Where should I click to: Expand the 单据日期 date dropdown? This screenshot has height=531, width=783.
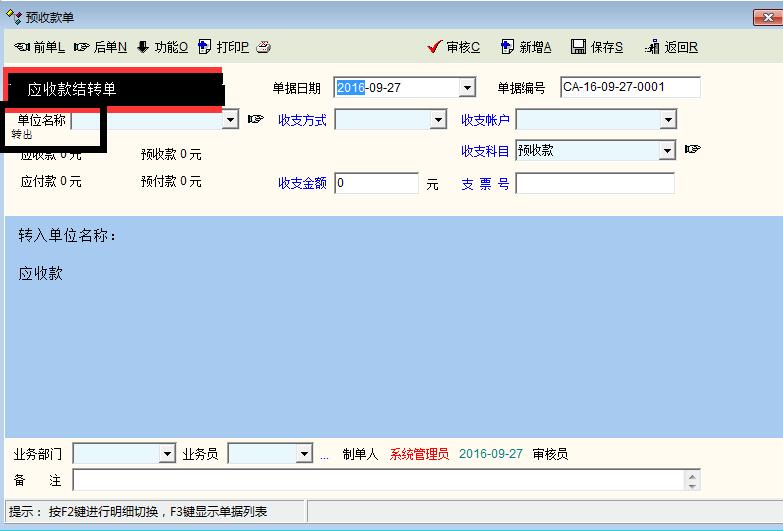click(x=467, y=88)
